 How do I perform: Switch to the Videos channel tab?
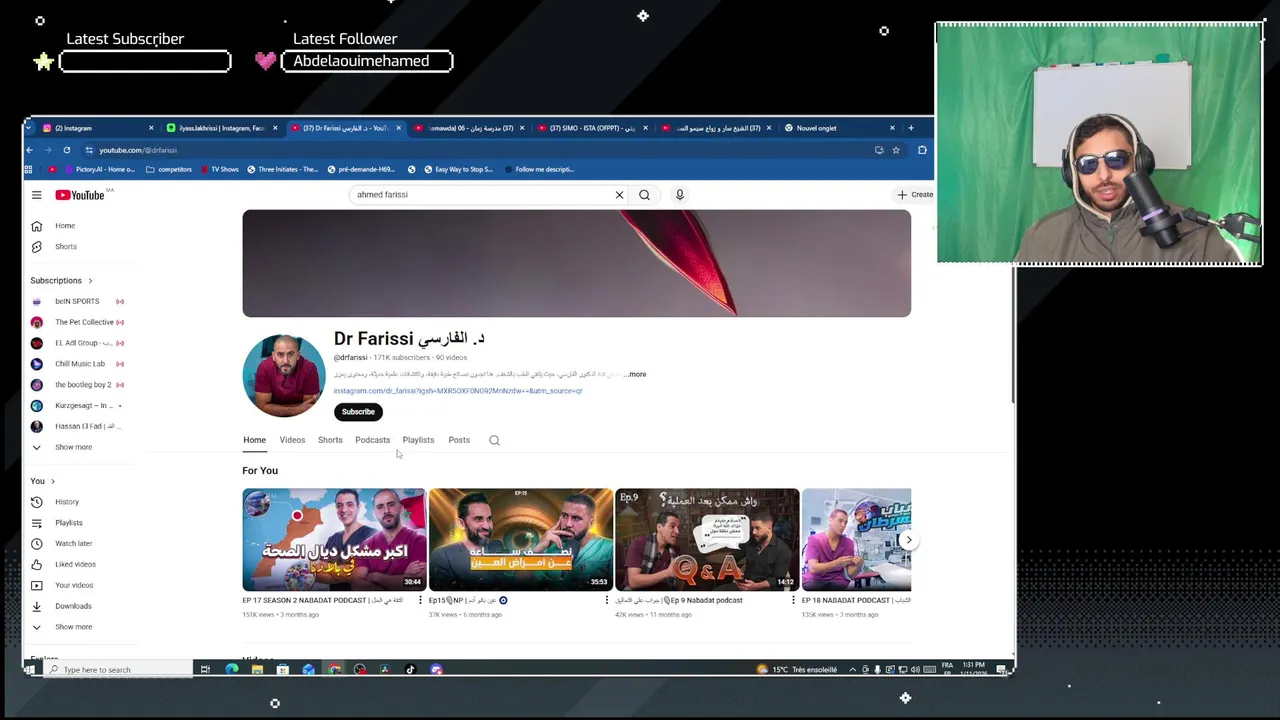[x=292, y=440]
